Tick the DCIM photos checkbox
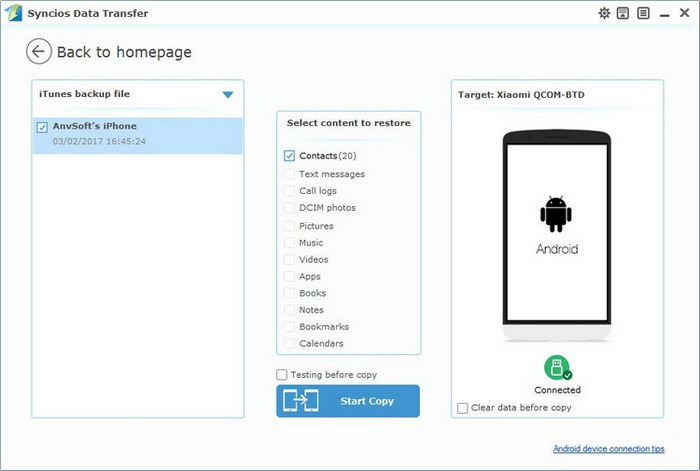The height and width of the screenshot is (471, 700). pyautogui.click(x=289, y=208)
